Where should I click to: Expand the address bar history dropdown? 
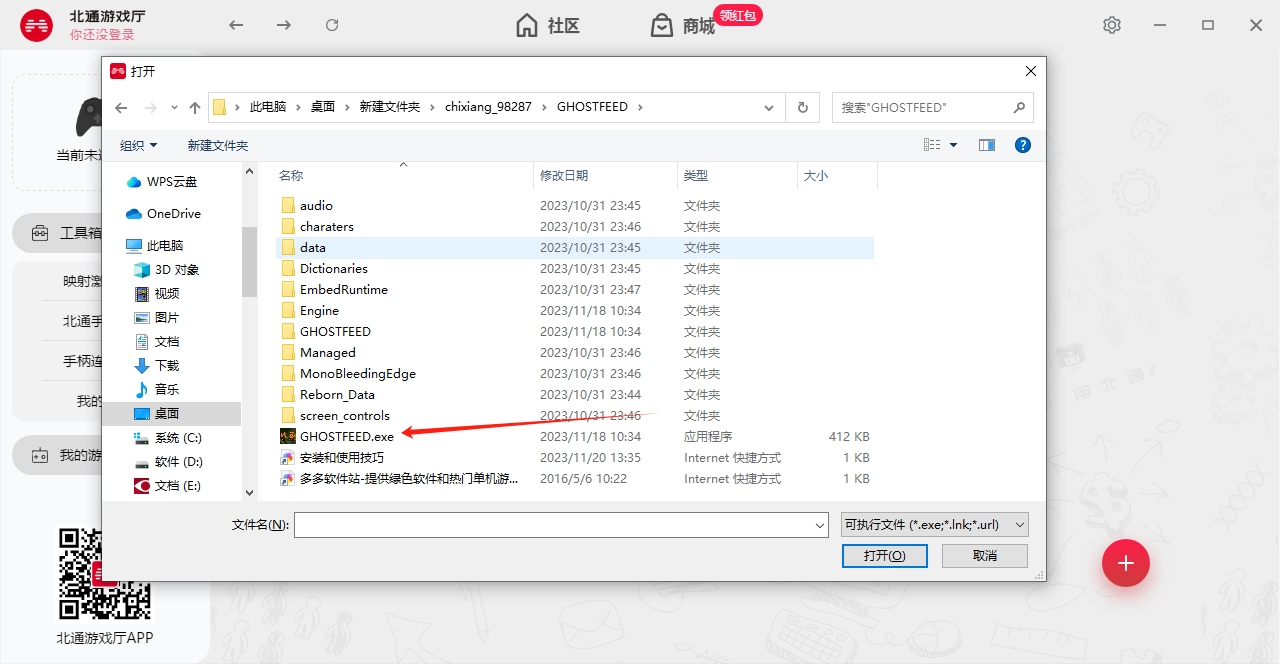pyautogui.click(x=768, y=107)
